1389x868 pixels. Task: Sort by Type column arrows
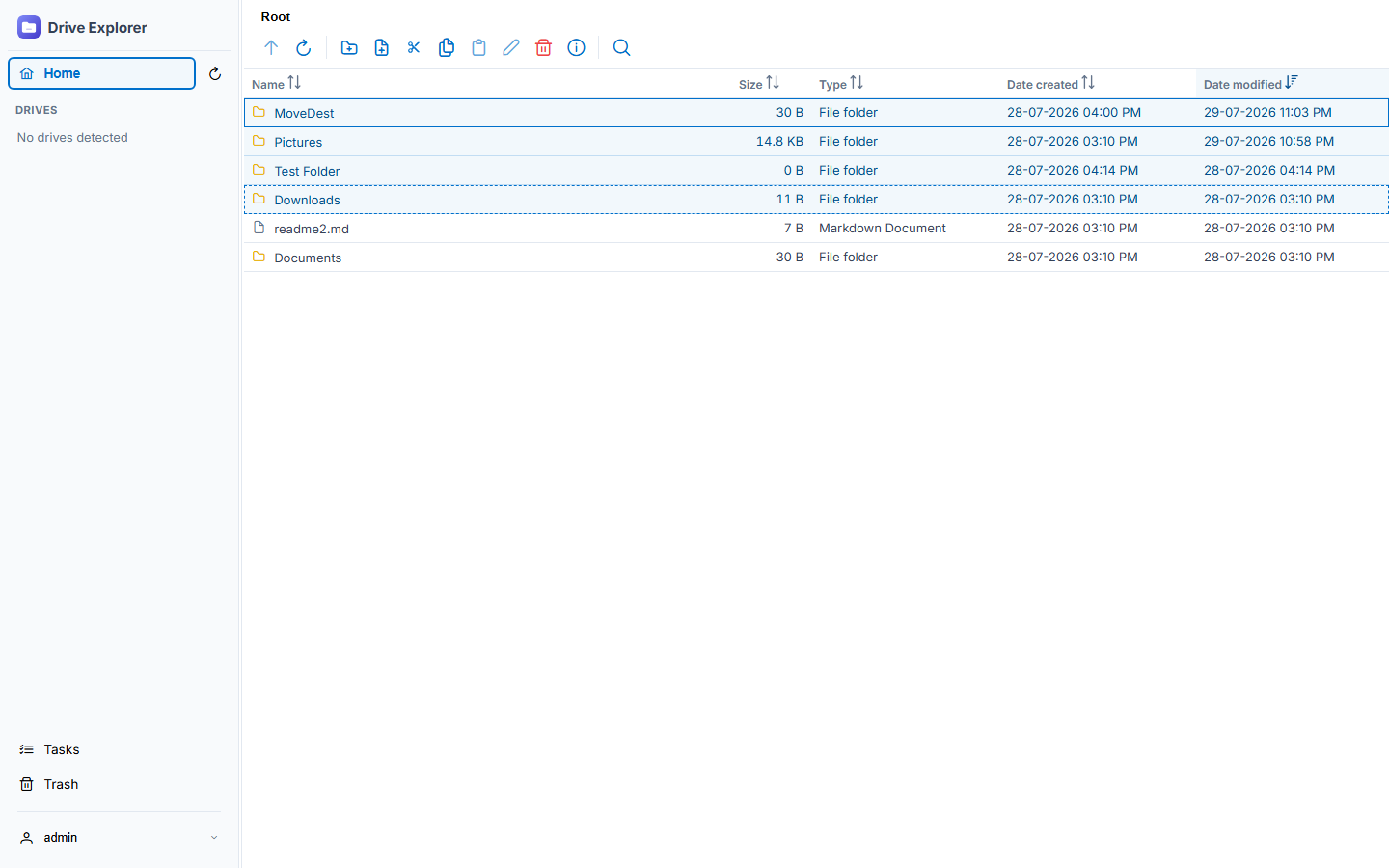click(x=857, y=83)
